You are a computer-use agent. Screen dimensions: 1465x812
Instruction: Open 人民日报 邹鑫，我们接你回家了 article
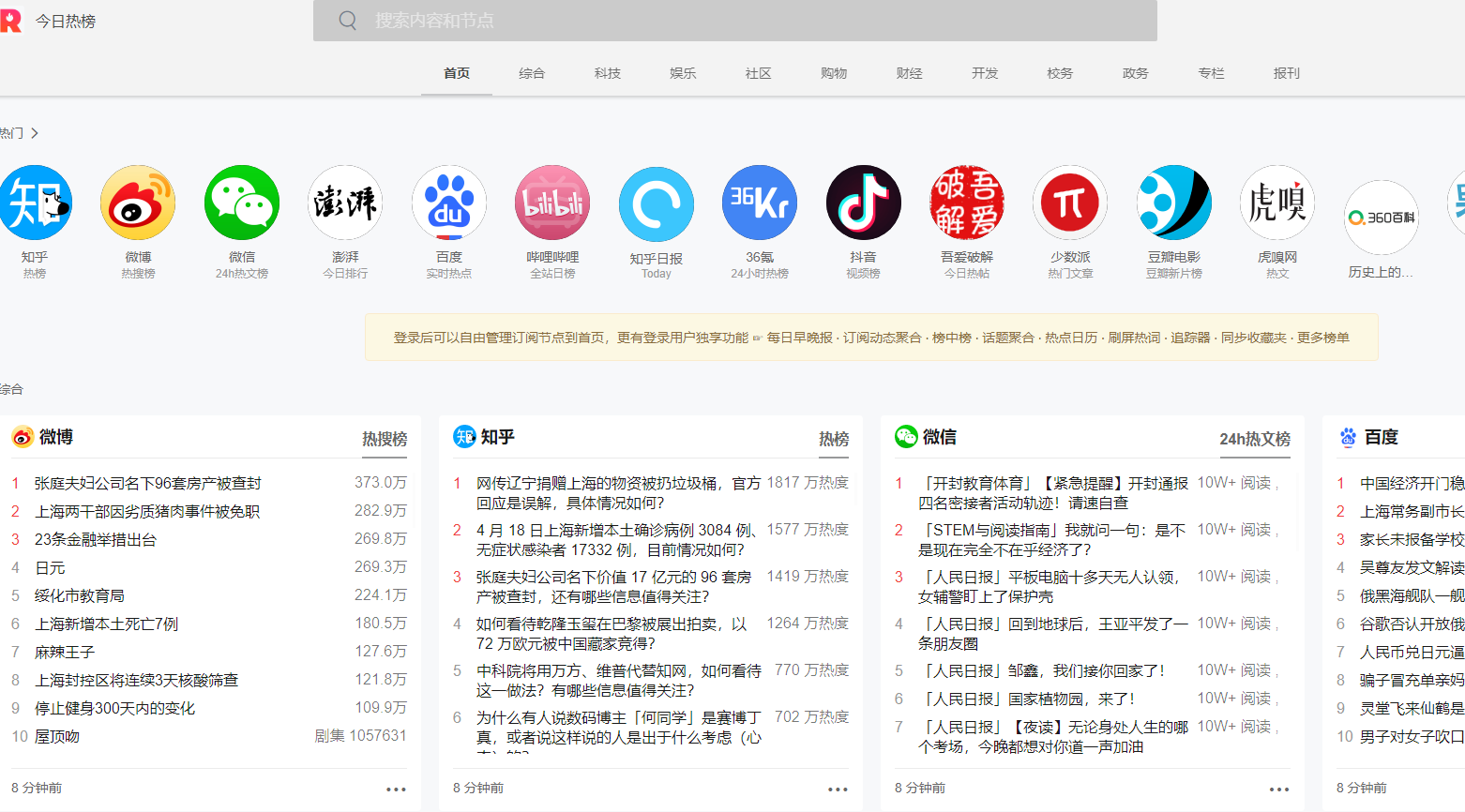click(x=1043, y=670)
